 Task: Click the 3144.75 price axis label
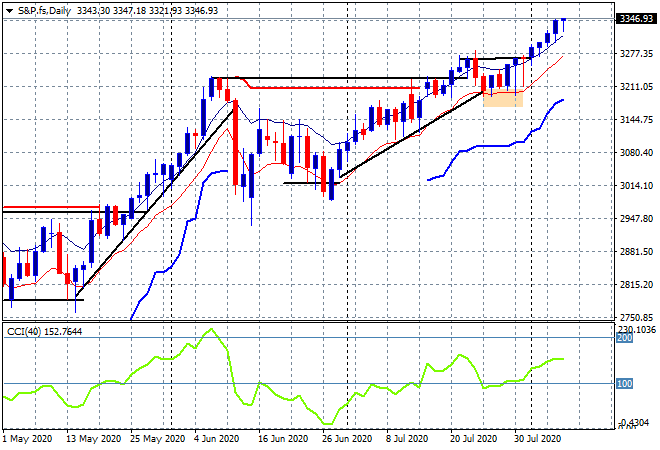(x=636, y=120)
